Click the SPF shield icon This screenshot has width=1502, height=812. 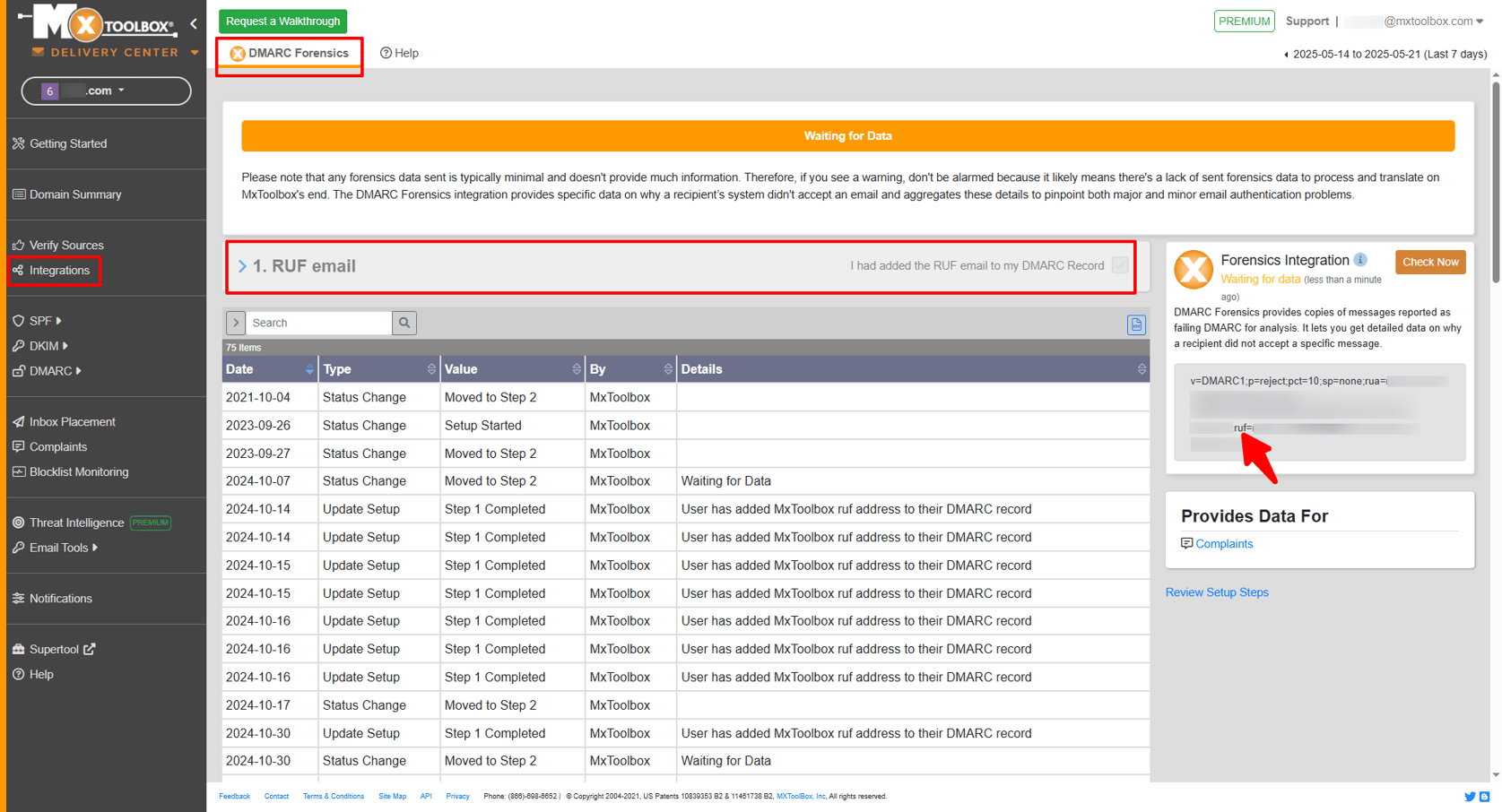(18, 320)
